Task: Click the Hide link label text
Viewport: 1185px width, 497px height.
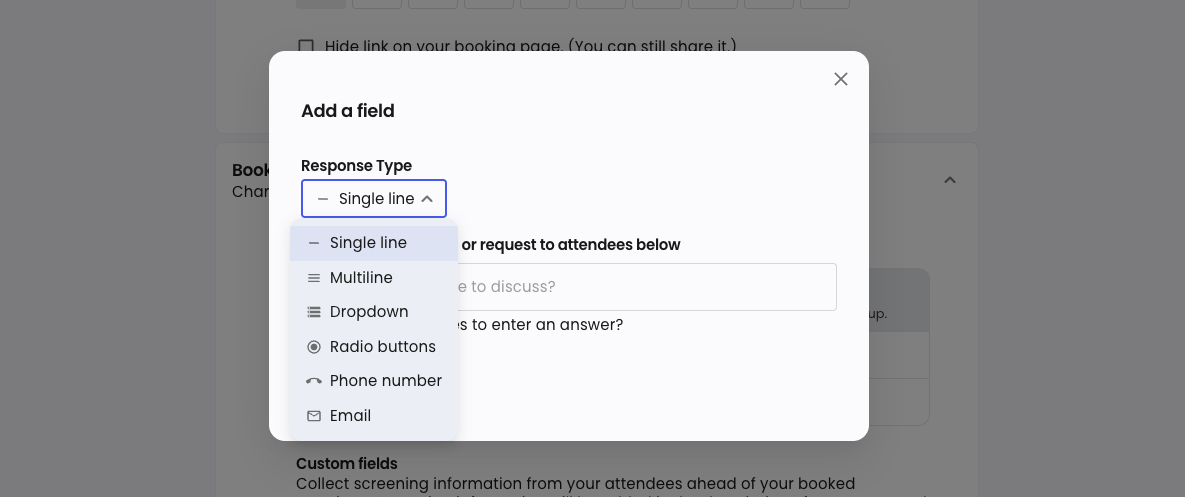Action: (530, 46)
